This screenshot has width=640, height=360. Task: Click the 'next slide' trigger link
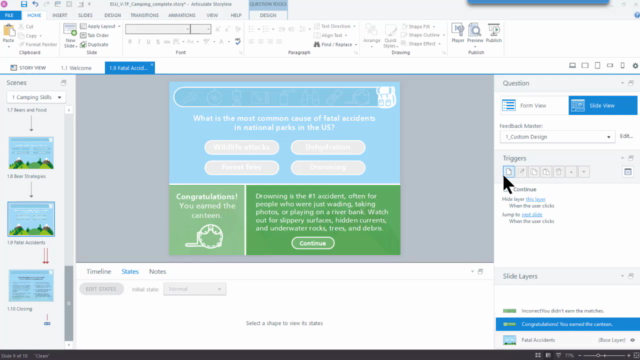coord(532,215)
